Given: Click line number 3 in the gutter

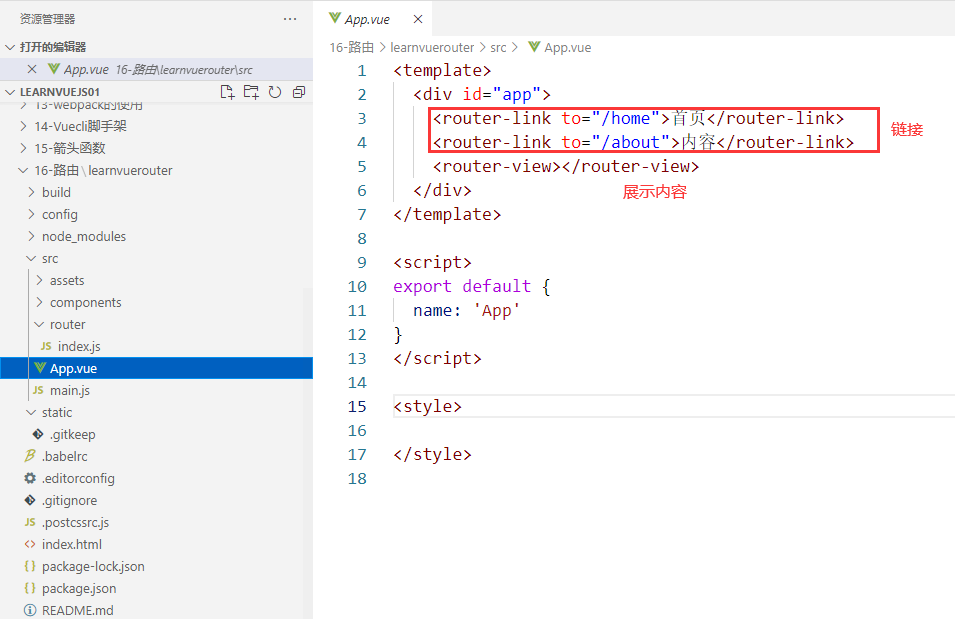Looking at the screenshot, I should tap(362, 118).
